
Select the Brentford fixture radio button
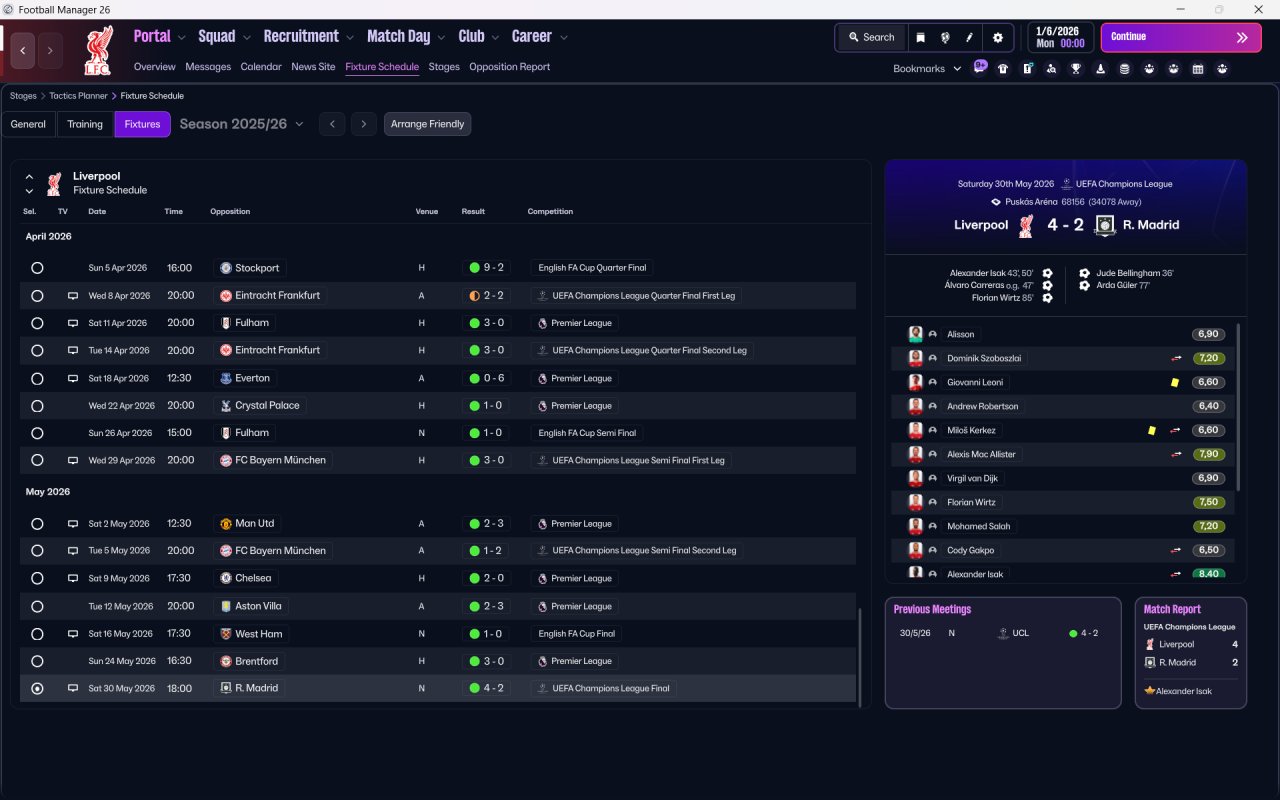coord(37,661)
